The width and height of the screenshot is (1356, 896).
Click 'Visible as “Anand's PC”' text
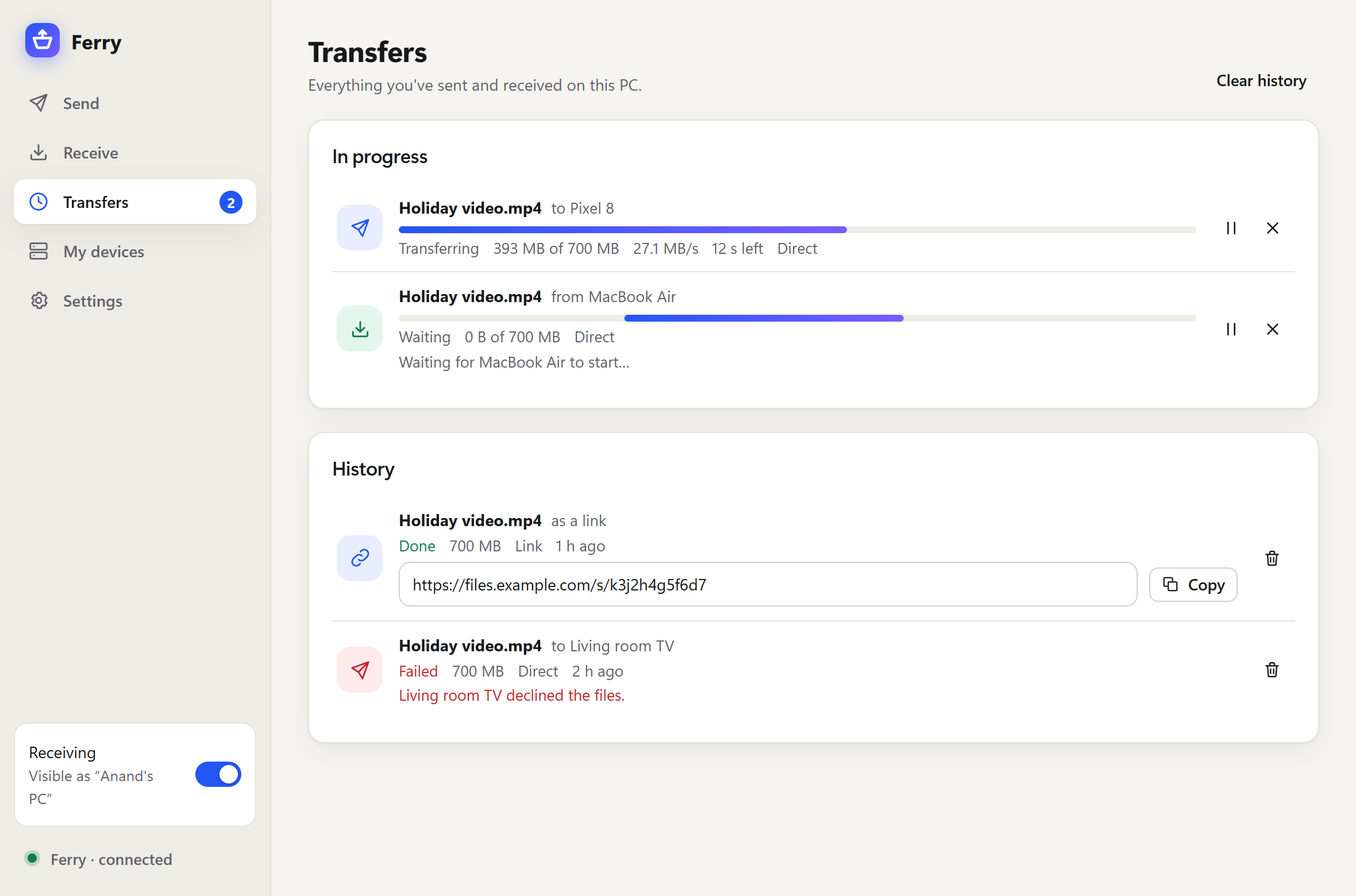91,787
